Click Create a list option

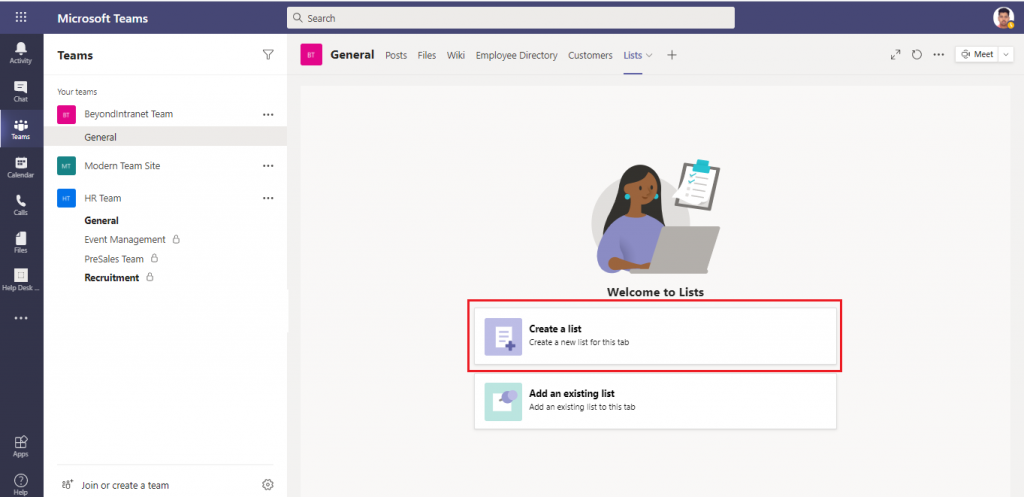[655, 336]
